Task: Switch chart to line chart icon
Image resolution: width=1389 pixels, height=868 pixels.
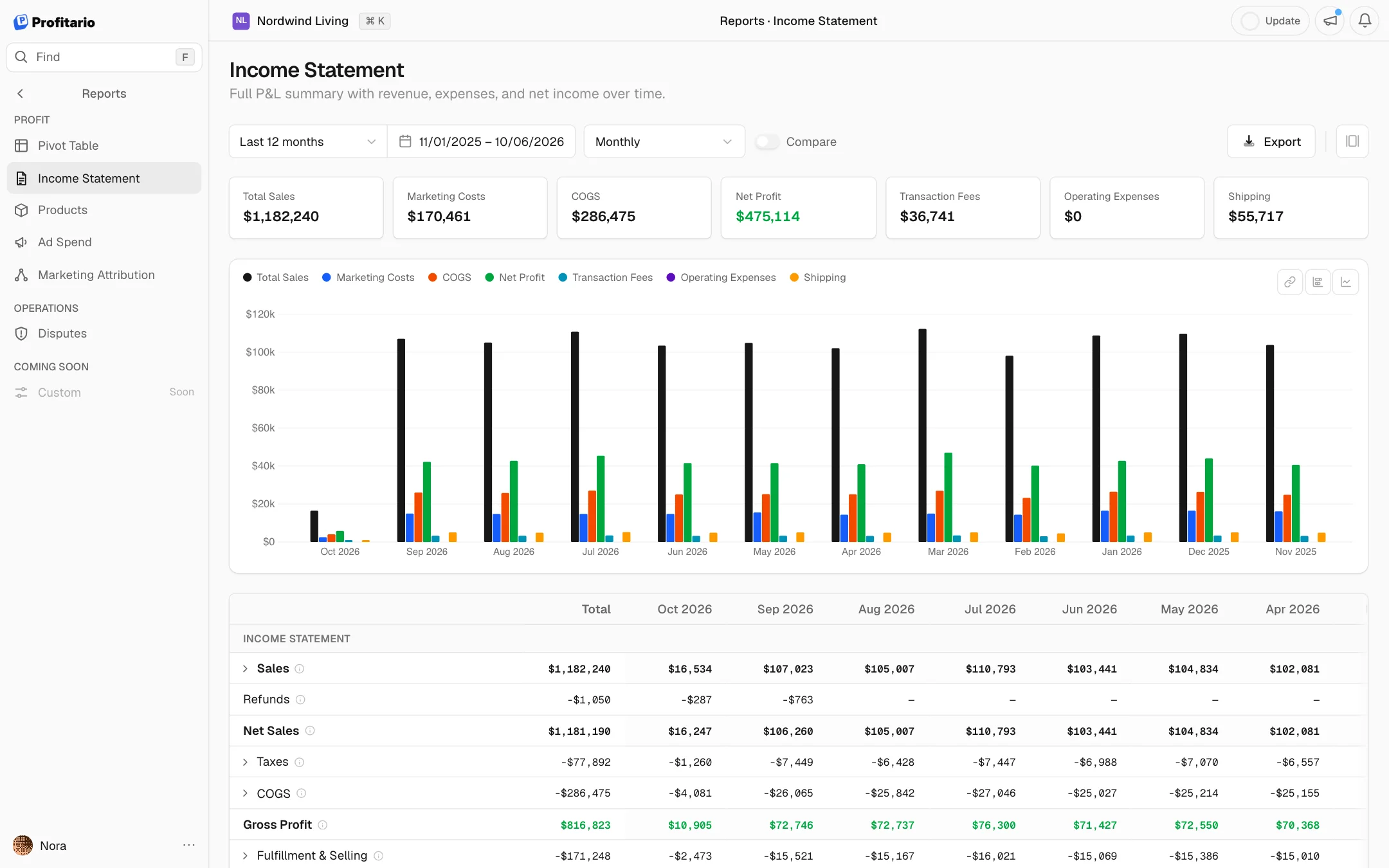Action: 1345,282
